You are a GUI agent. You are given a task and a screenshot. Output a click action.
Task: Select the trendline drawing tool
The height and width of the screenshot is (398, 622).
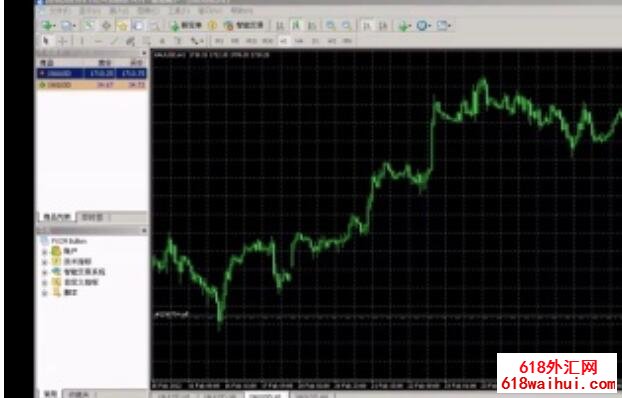114,41
